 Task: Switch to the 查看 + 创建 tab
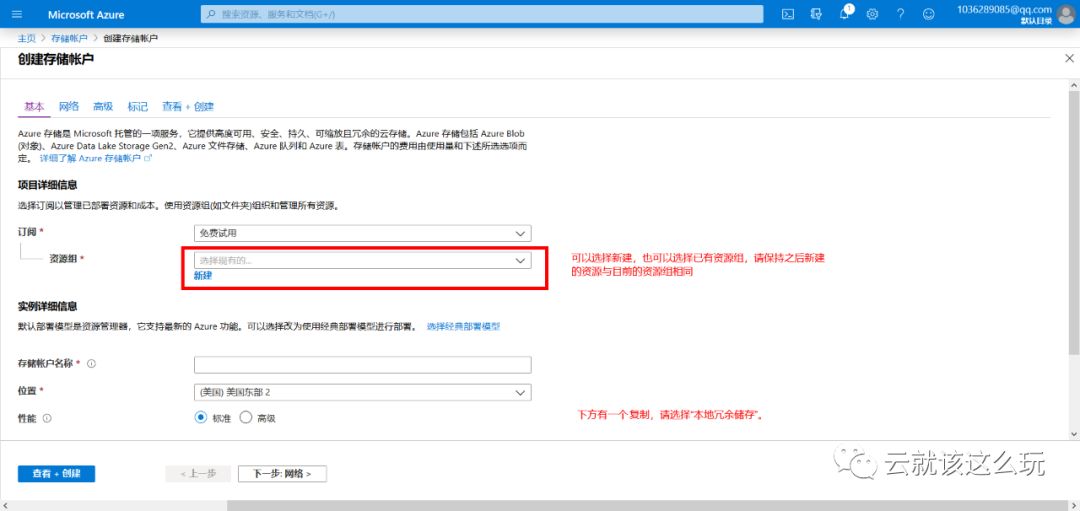(188, 107)
